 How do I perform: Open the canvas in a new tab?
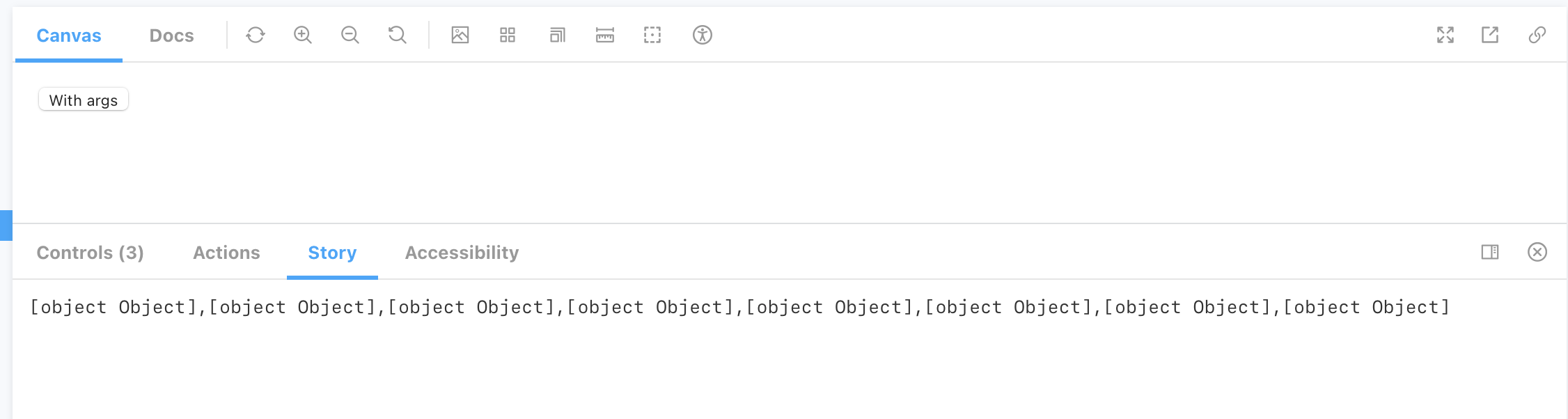click(1491, 34)
